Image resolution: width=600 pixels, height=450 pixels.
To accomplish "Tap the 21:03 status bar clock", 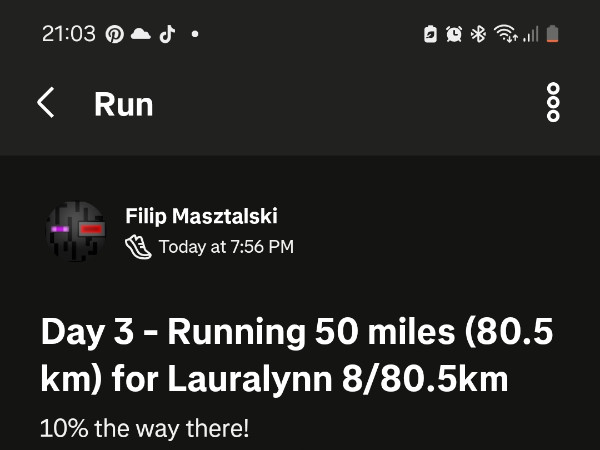I will click(68, 34).
